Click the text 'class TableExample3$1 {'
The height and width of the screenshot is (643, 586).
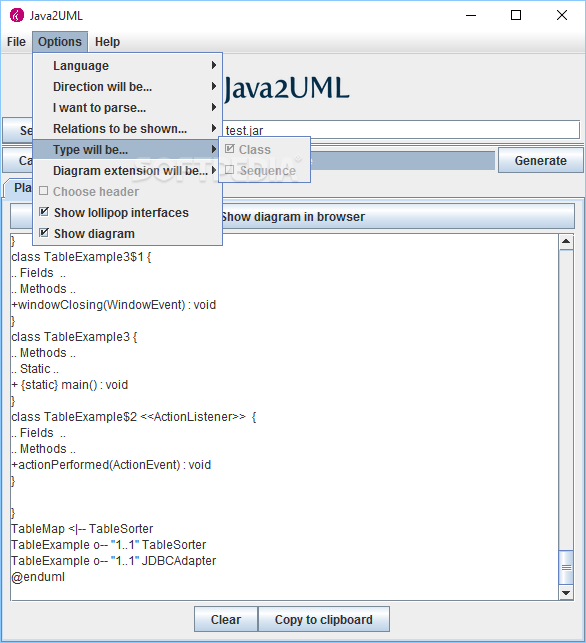[81, 257]
